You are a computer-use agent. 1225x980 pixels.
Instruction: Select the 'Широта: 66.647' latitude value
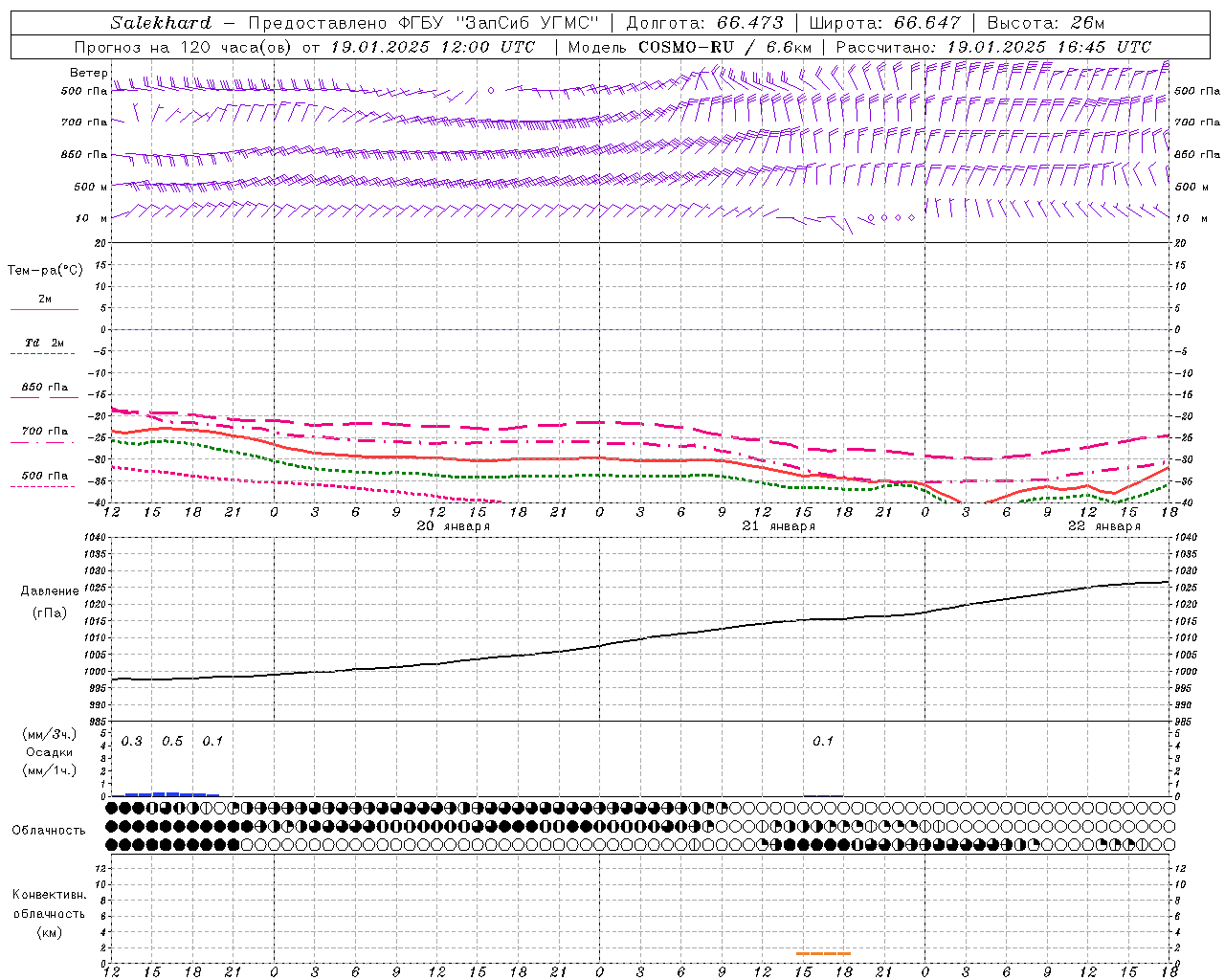pyautogui.click(x=884, y=23)
